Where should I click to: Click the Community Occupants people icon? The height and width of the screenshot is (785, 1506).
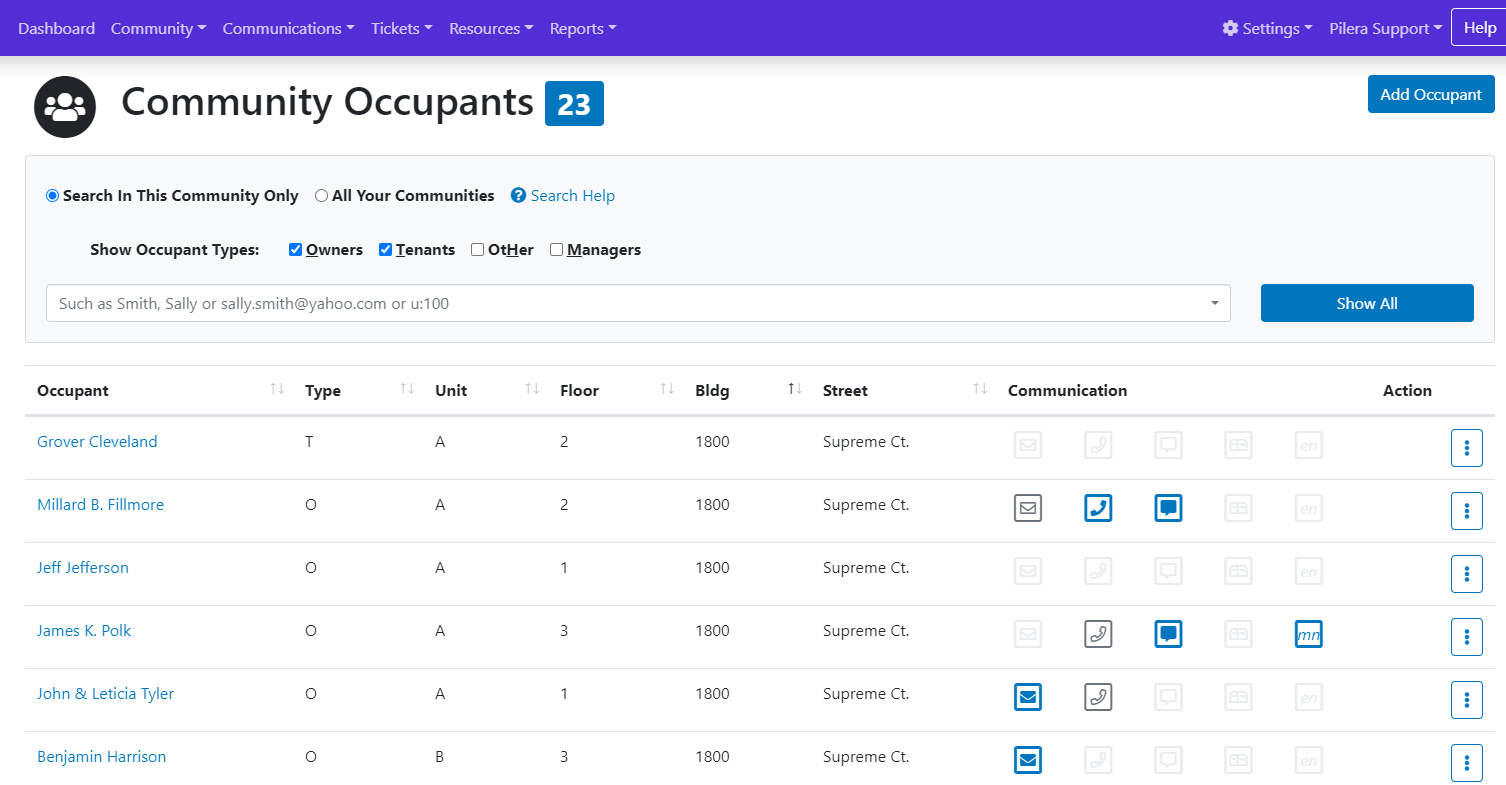[x=64, y=106]
